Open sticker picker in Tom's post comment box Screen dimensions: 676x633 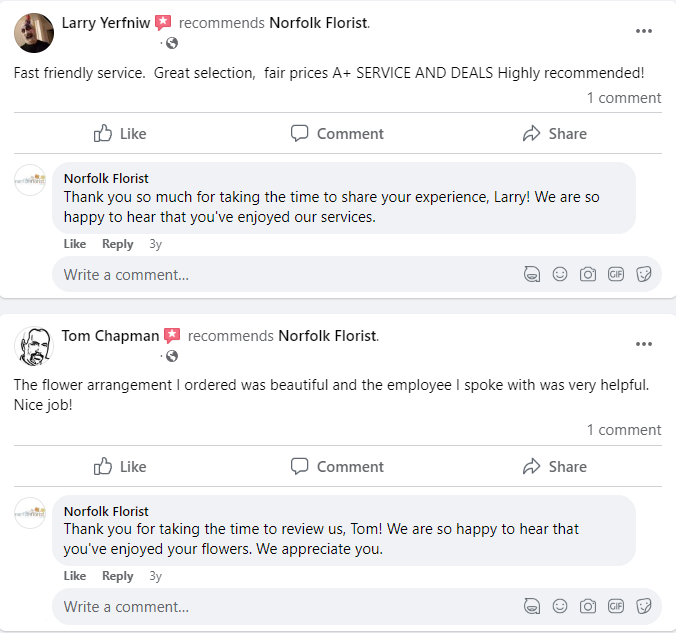pos(644,606)
